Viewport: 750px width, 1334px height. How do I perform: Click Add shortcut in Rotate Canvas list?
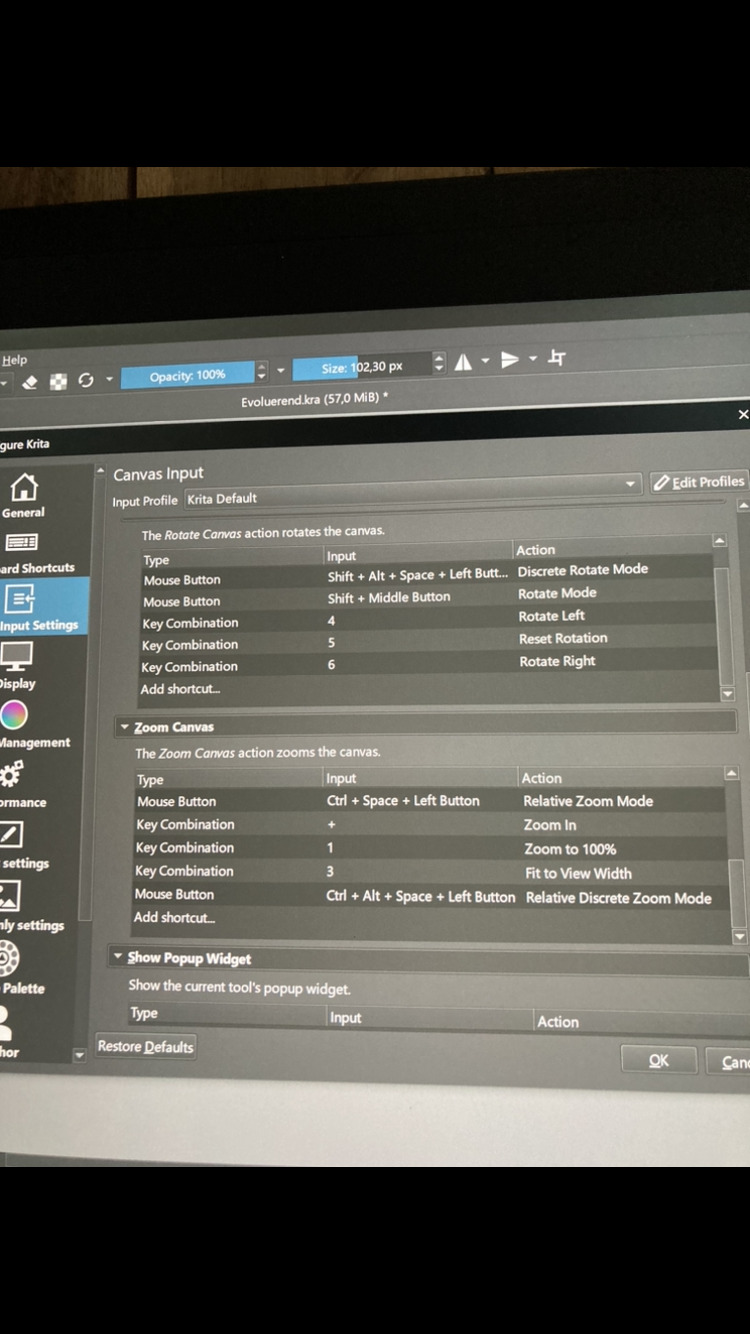point(180,688)
